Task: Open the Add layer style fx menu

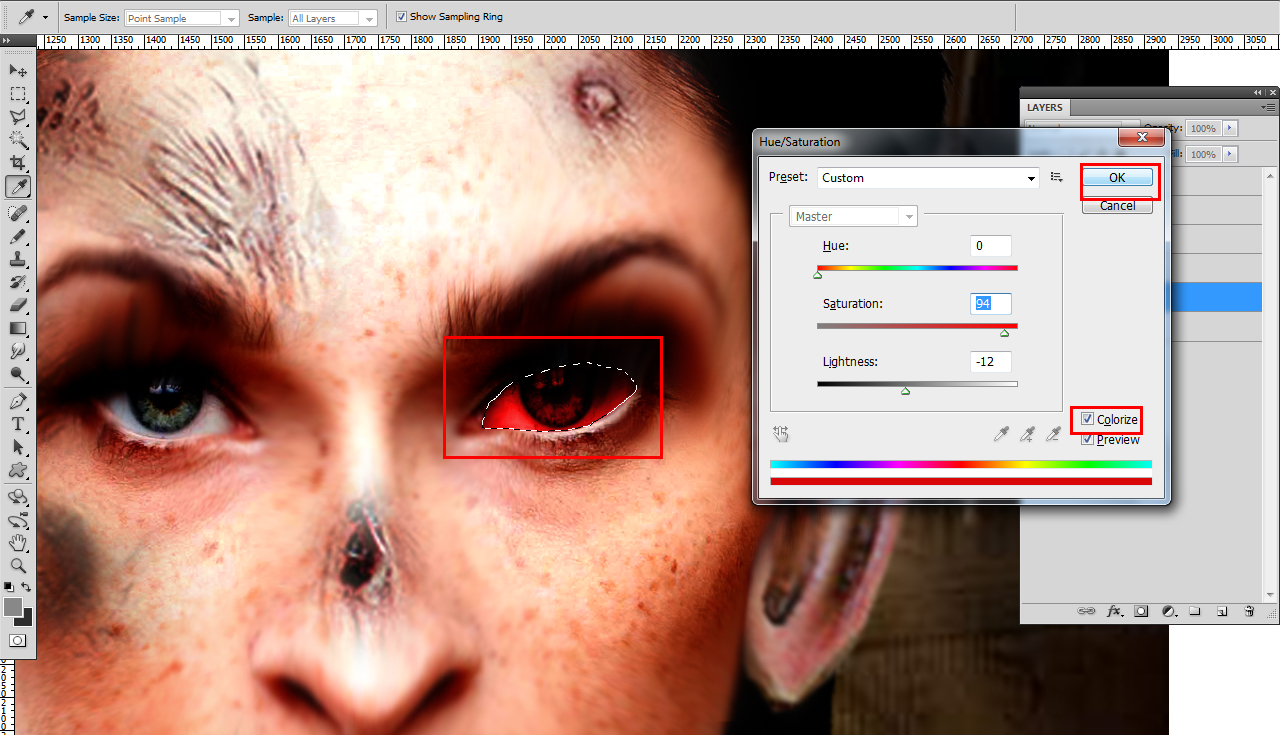Action: pyautogui.click(x=1114, y=611)
